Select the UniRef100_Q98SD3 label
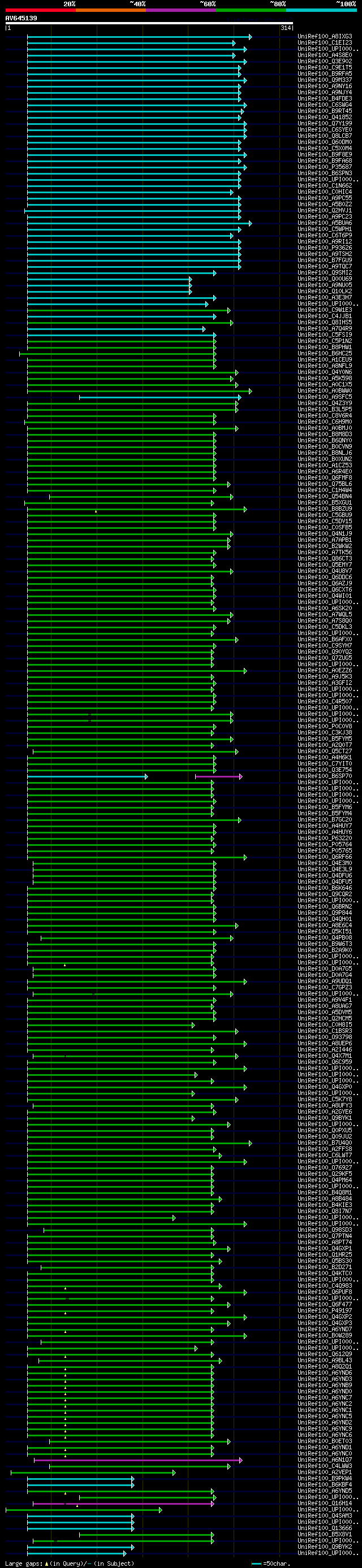 (325, 1230)
